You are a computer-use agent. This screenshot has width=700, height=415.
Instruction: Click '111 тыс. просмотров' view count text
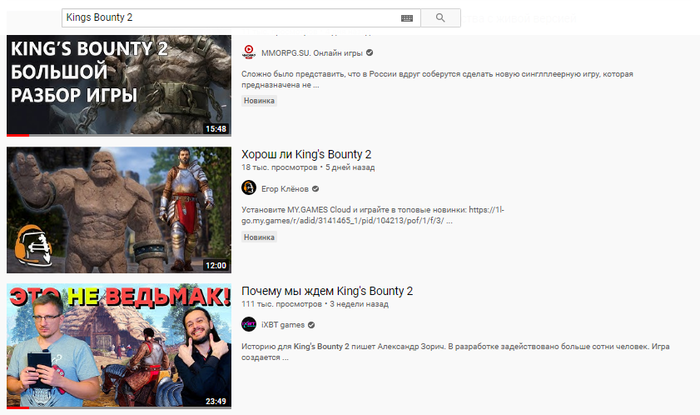281,304
